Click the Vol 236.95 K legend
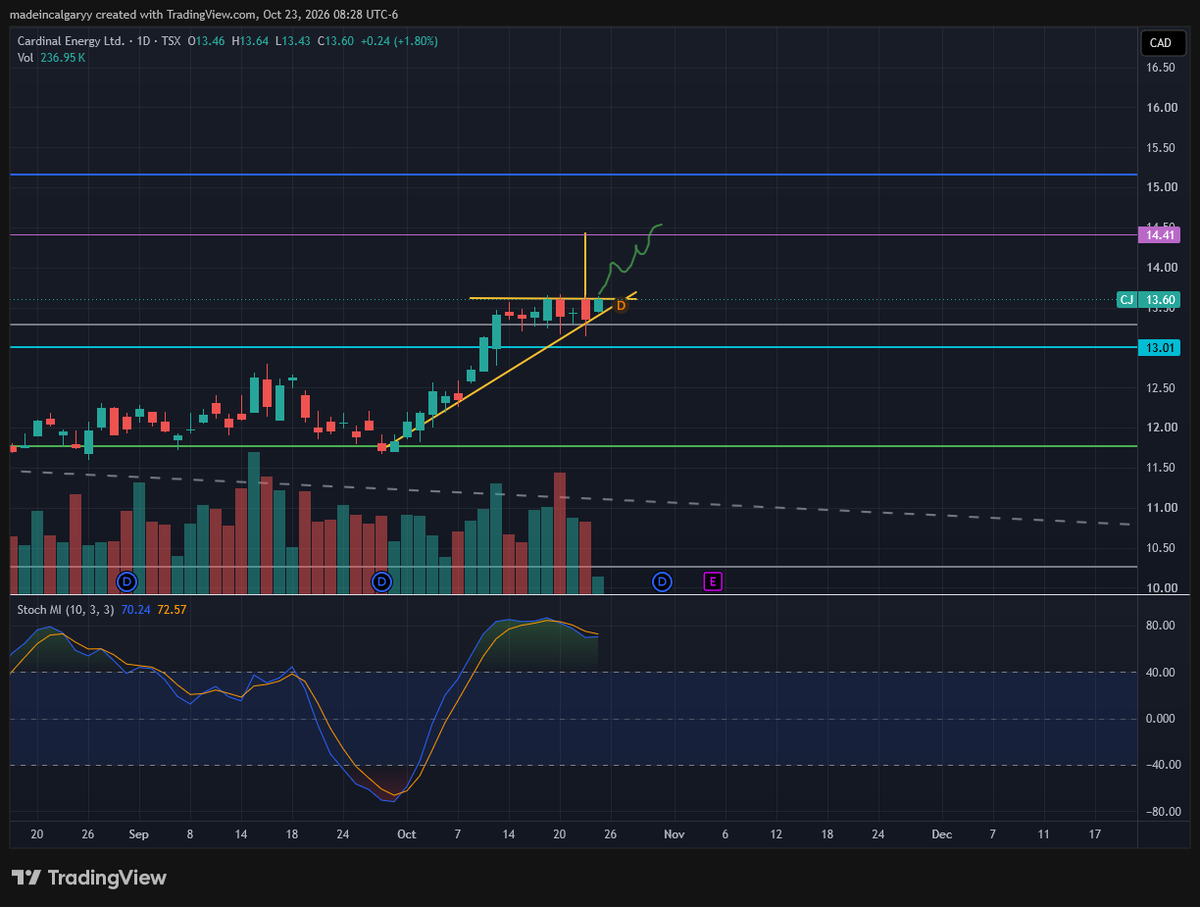1200x907 pixels. click(51, 58)
